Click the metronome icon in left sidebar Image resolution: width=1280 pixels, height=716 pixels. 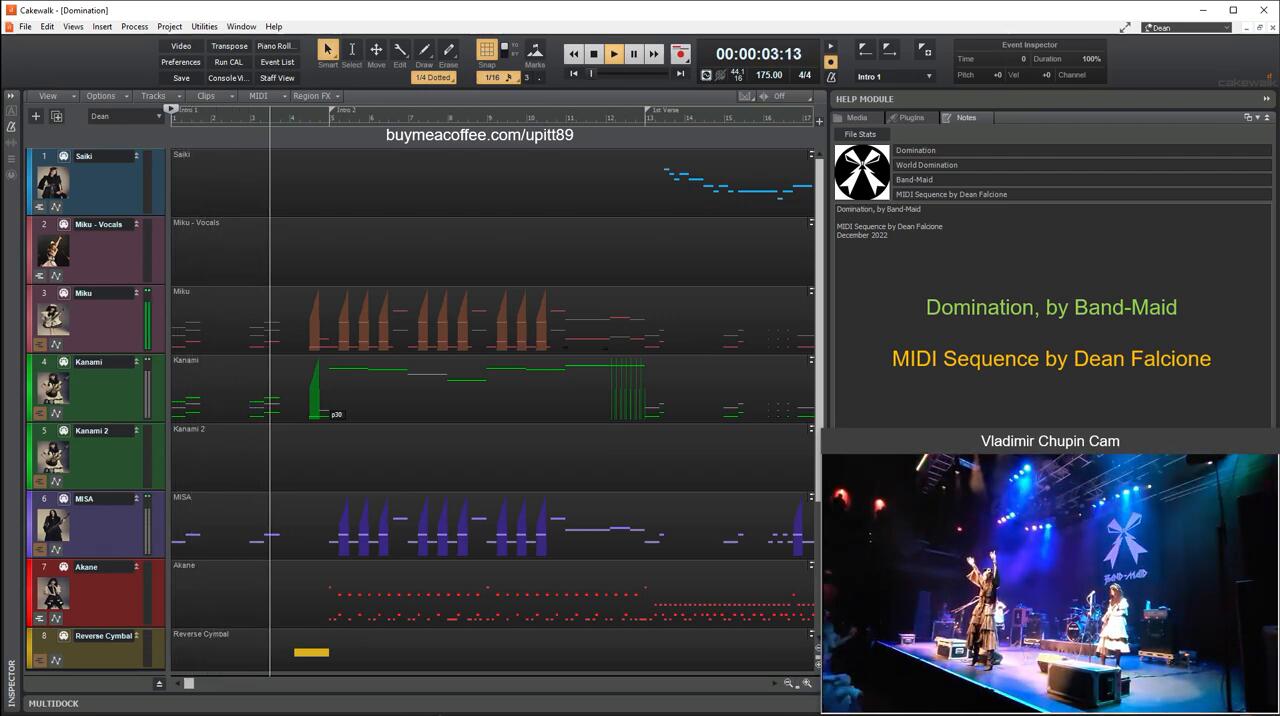coord(11,127)
